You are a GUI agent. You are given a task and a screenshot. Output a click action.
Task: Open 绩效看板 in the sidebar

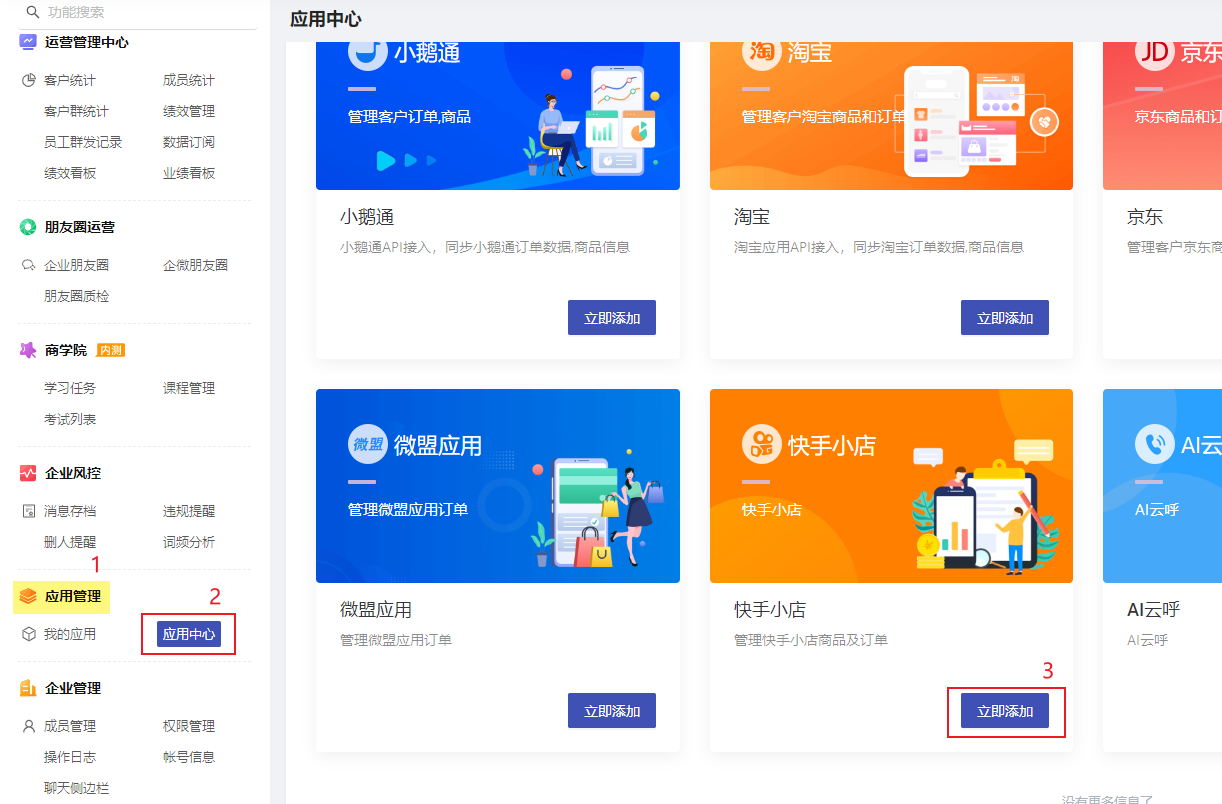pos(70,173)
